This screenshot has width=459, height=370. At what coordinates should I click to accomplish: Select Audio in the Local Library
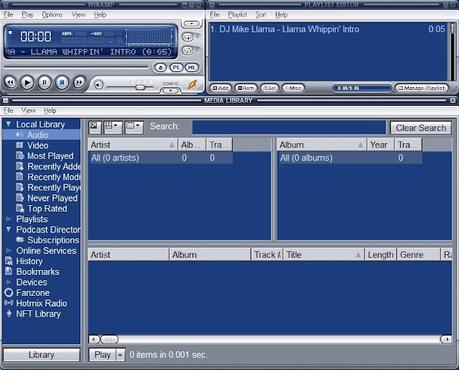coord(38,135)
